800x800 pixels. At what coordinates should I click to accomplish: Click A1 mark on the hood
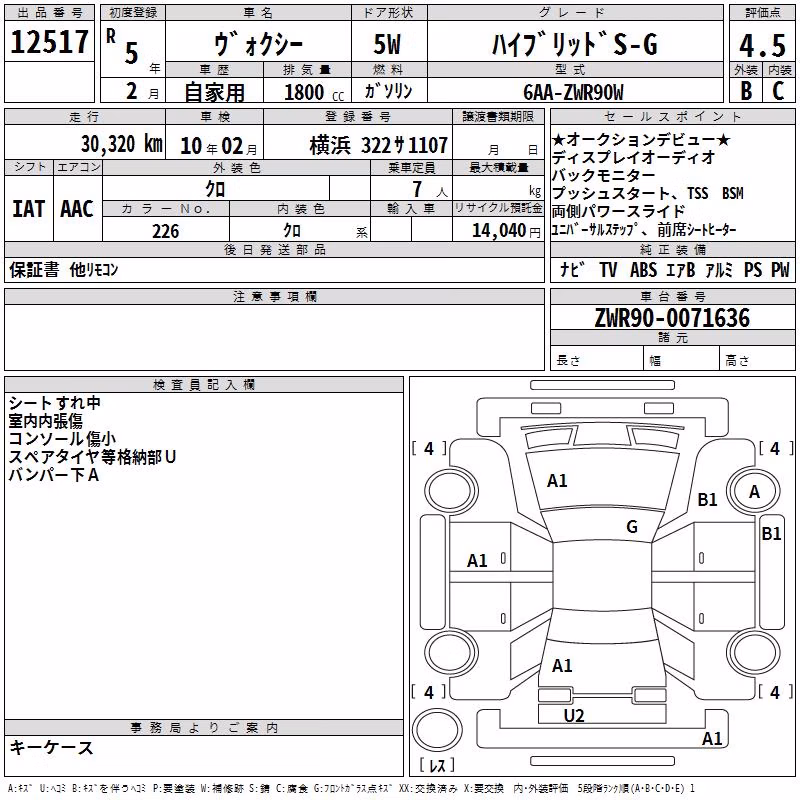[557, 481]
